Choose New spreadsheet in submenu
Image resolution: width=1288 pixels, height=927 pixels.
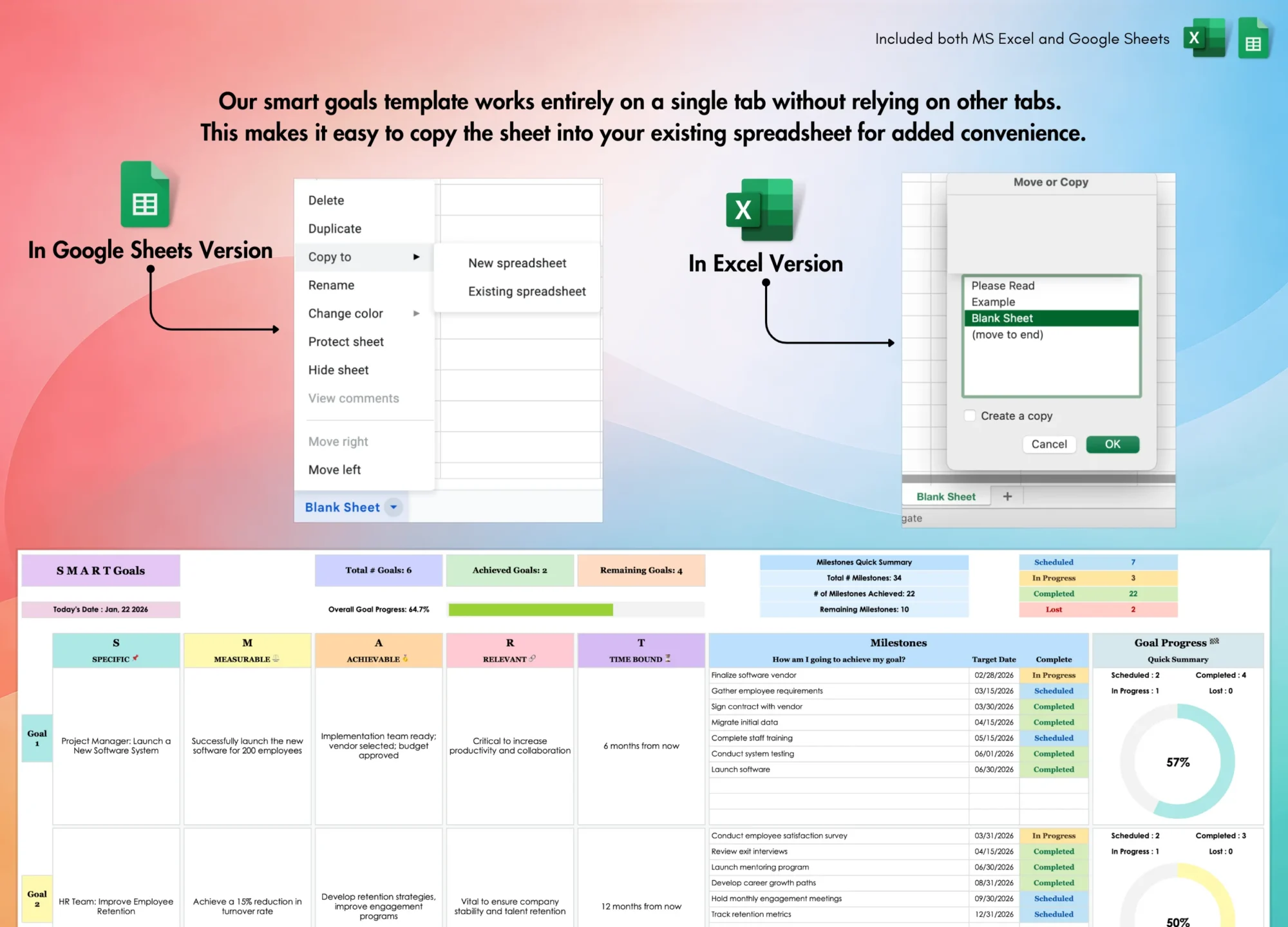(x=517, y=263)
